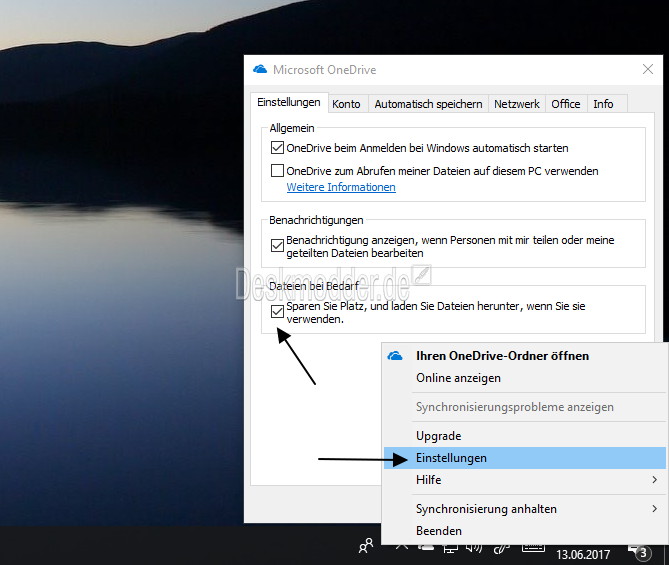The height and width of the screenshot is (565, 669).
Task: Choose Ihren OneDrive-Ordner öffnen
Action: [x=525, y=356]
